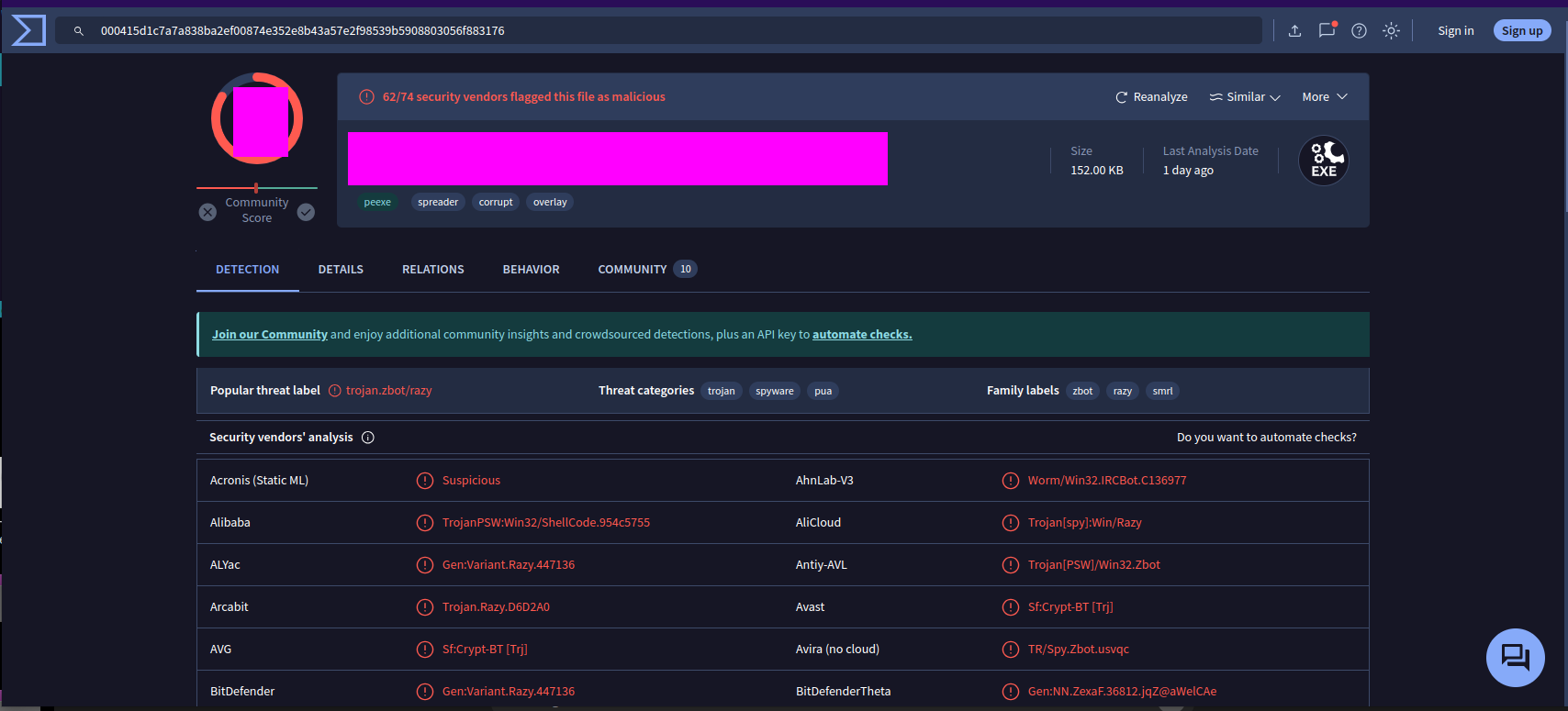The image size is (1568, 711).
Task: Click BitDefender detection alert icon
Action: [425, 692]
